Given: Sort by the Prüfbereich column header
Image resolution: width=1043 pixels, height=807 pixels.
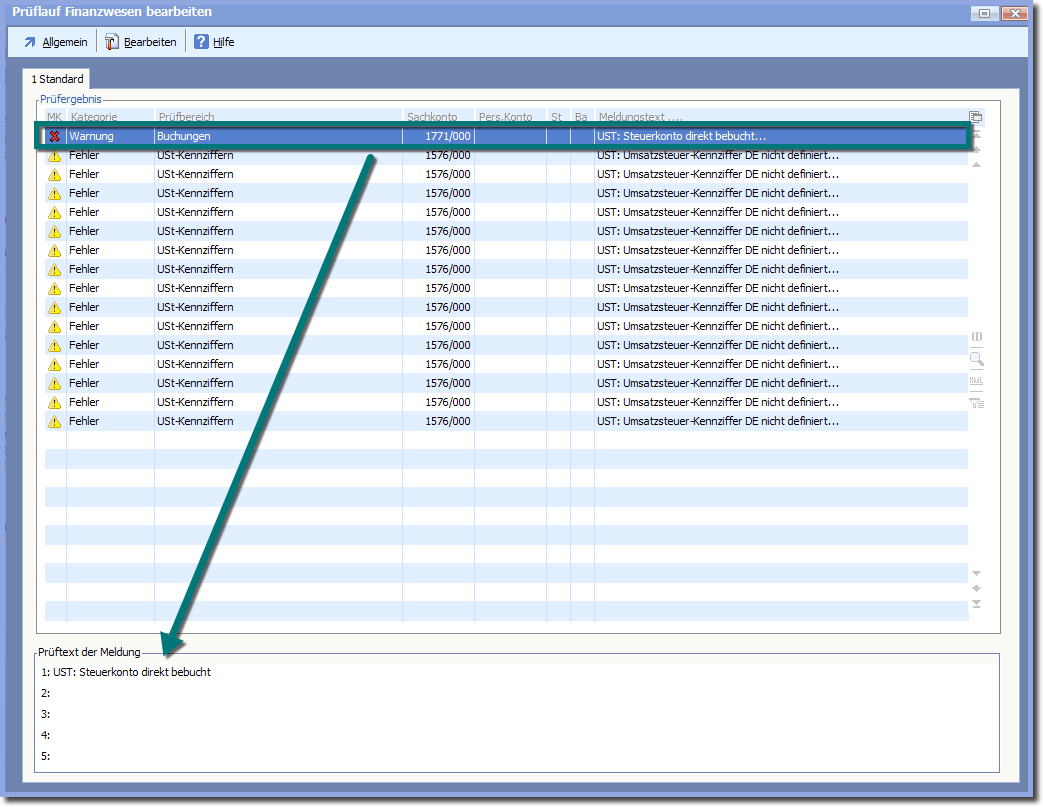Looking at the screenshot, I should 186,117.
